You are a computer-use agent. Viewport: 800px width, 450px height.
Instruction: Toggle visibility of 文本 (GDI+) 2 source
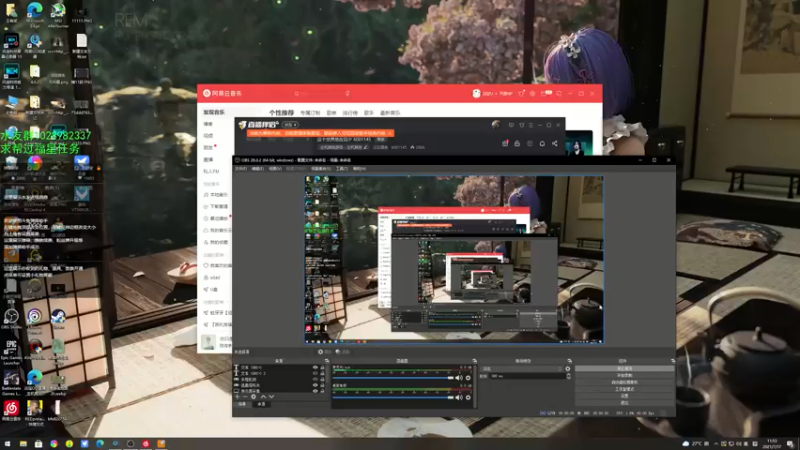[315, 373]
